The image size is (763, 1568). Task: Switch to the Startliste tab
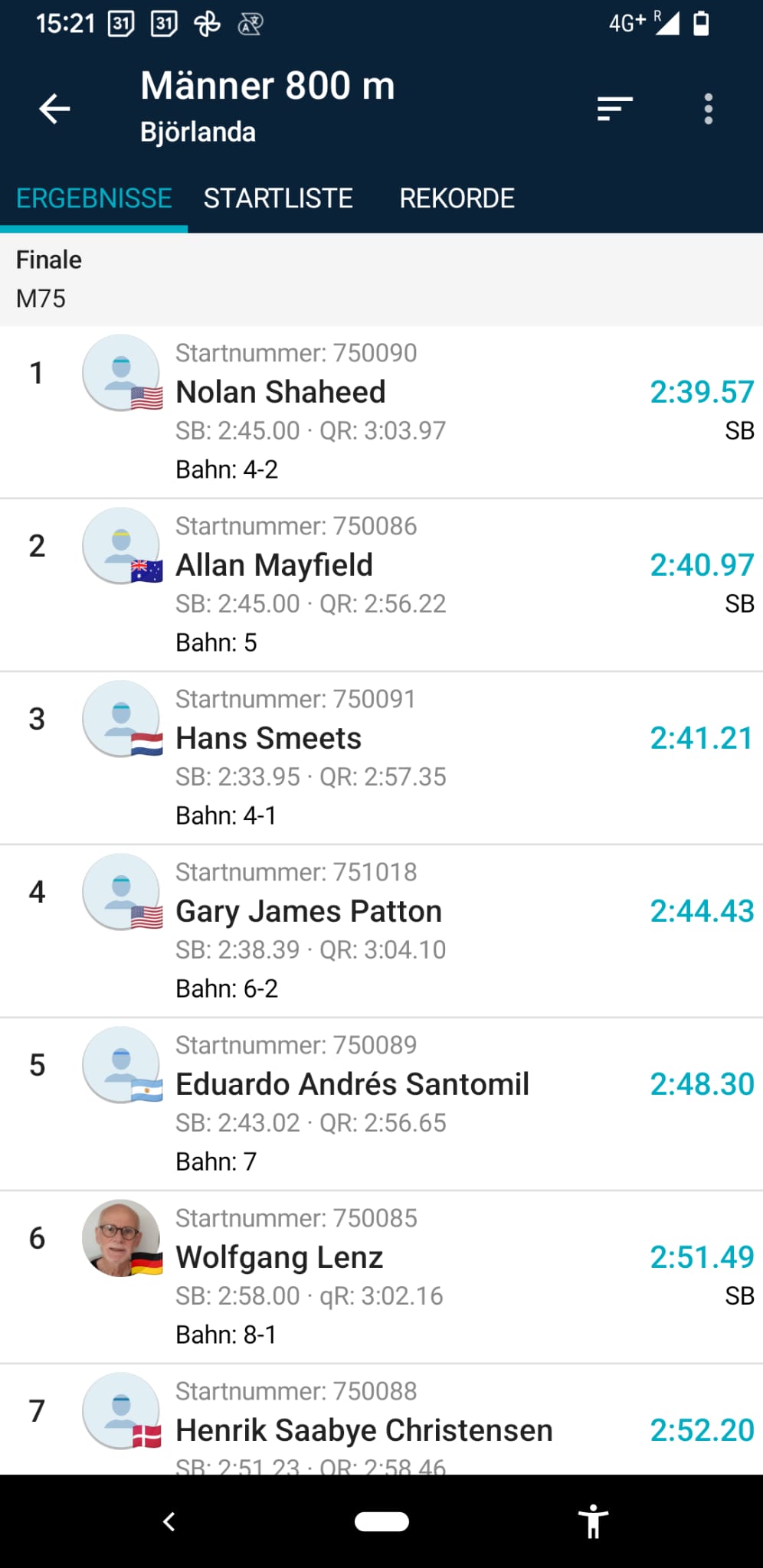(x=278, y=198)
